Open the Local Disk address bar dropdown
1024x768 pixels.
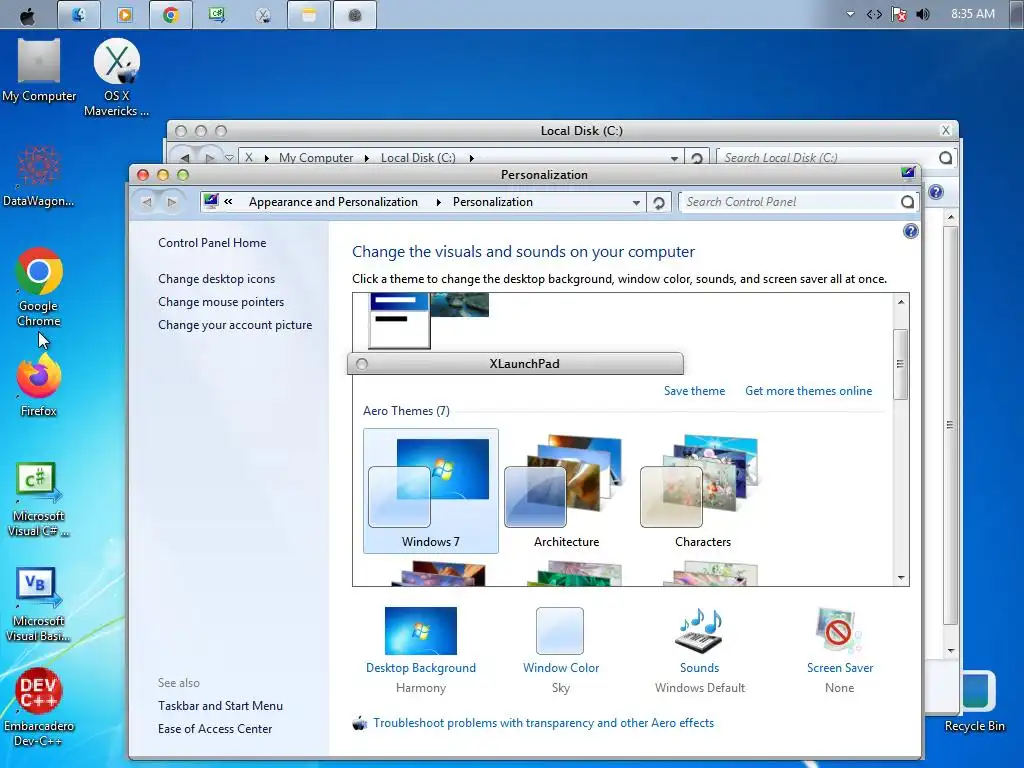pos(674,159)
